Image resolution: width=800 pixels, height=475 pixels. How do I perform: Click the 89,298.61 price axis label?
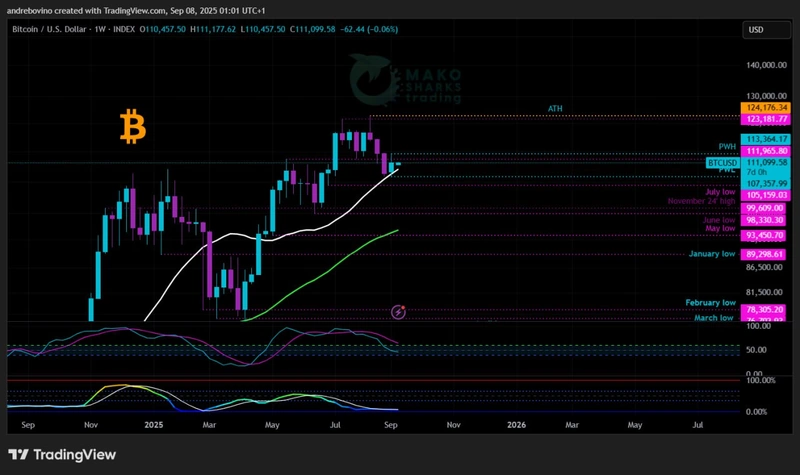coord(765,255)
